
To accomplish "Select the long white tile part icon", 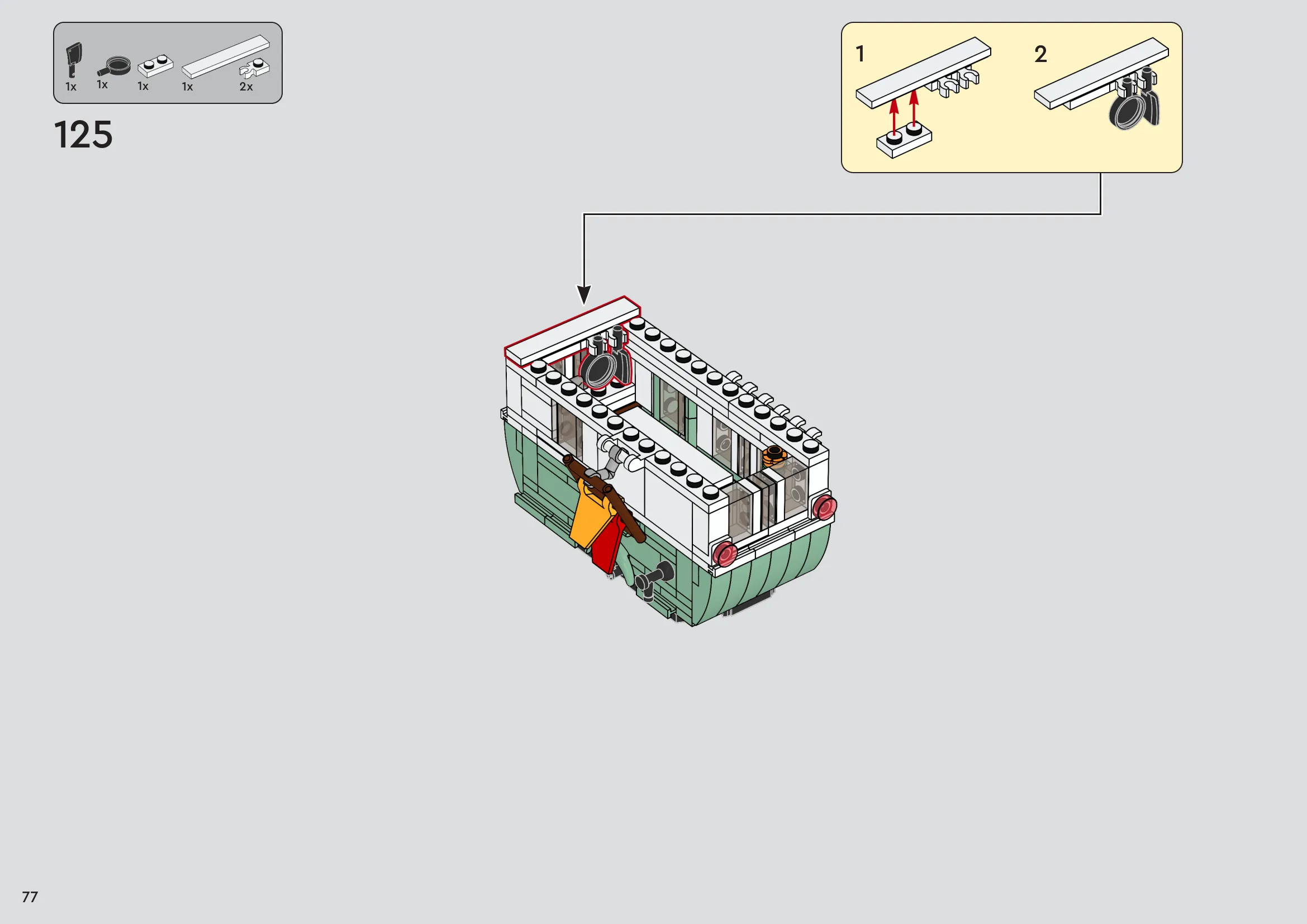I will point(225,57).
